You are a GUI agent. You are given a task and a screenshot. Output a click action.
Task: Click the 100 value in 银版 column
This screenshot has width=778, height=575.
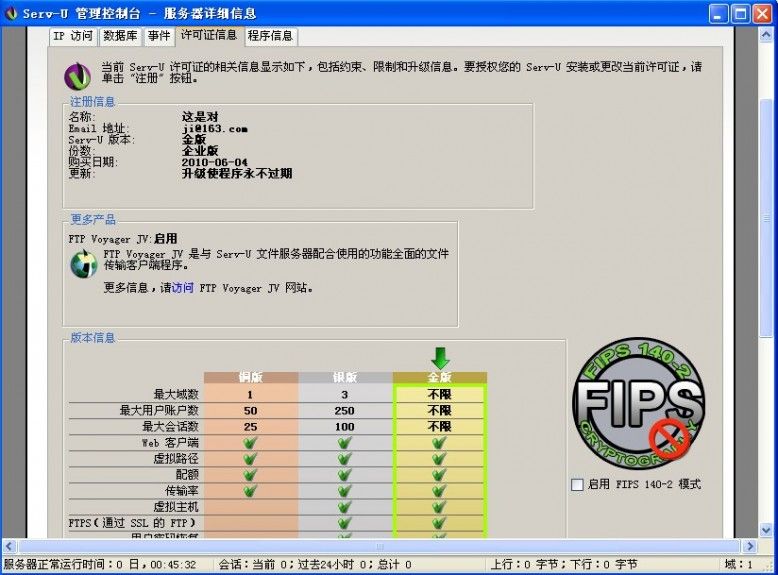345,427
